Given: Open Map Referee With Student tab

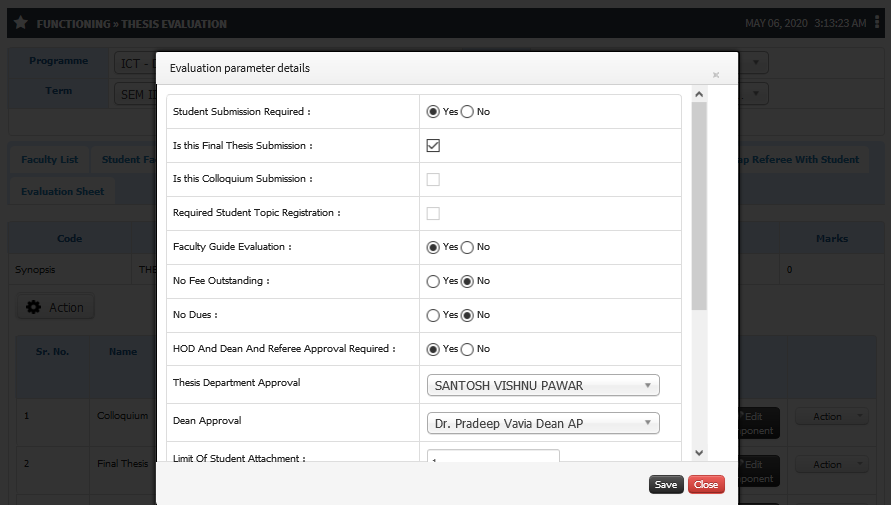Looking at the screenshot, I should click(x=803, y=160).
